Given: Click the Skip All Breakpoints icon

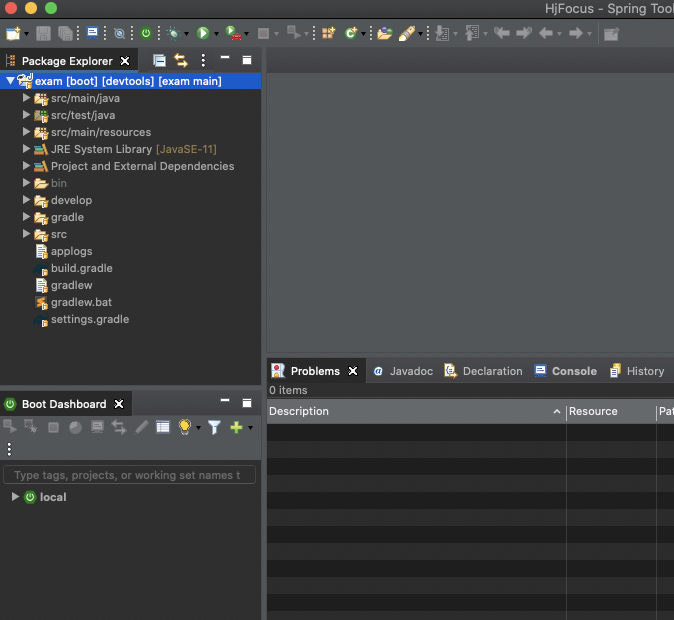Looking at the screenshot, I should click(x=119, y=33).
